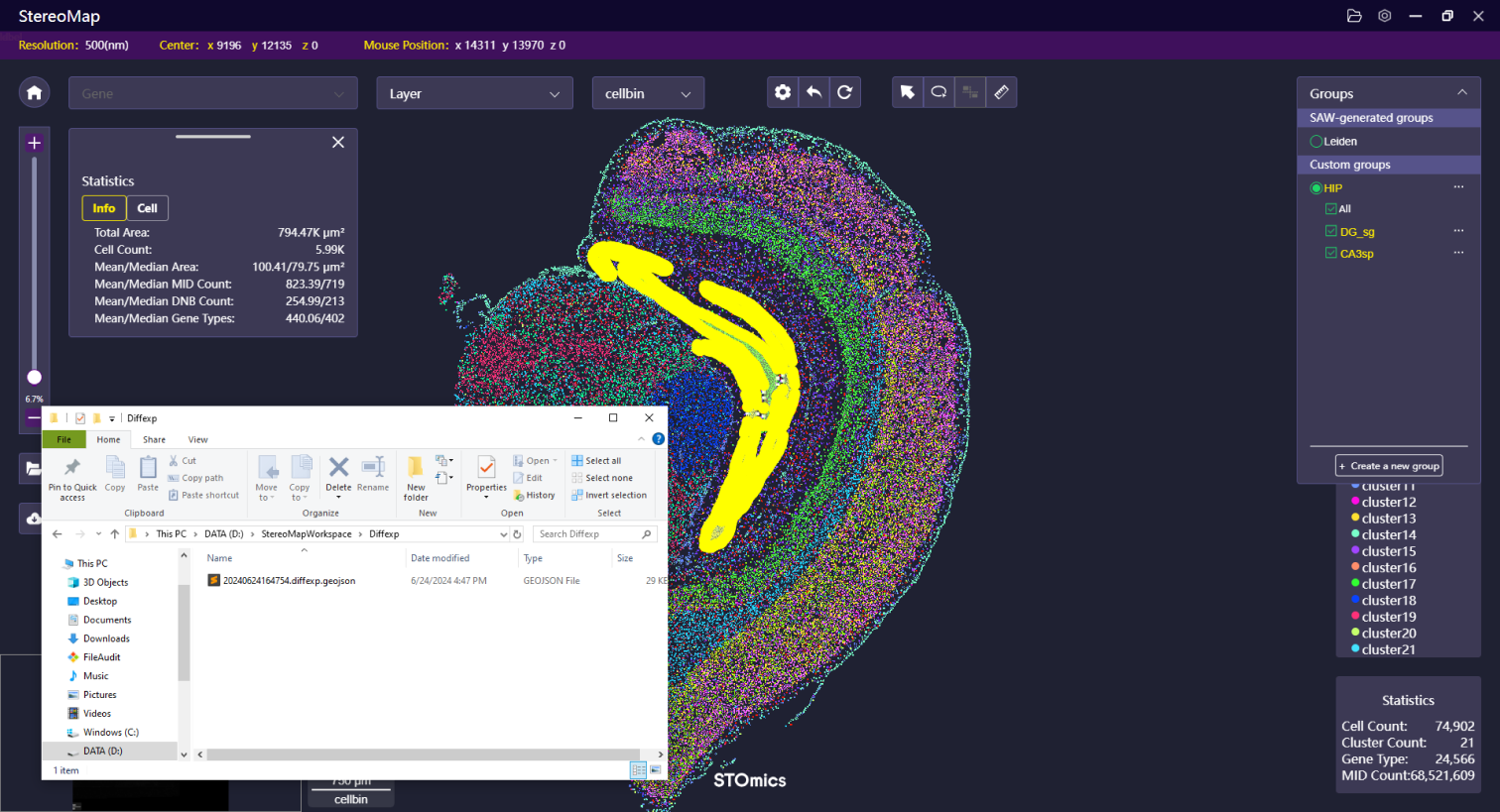The height and width of the screenshot is (812, 1500).
Task: Select the arrow pointer tool
Action: tap(907, 92)
